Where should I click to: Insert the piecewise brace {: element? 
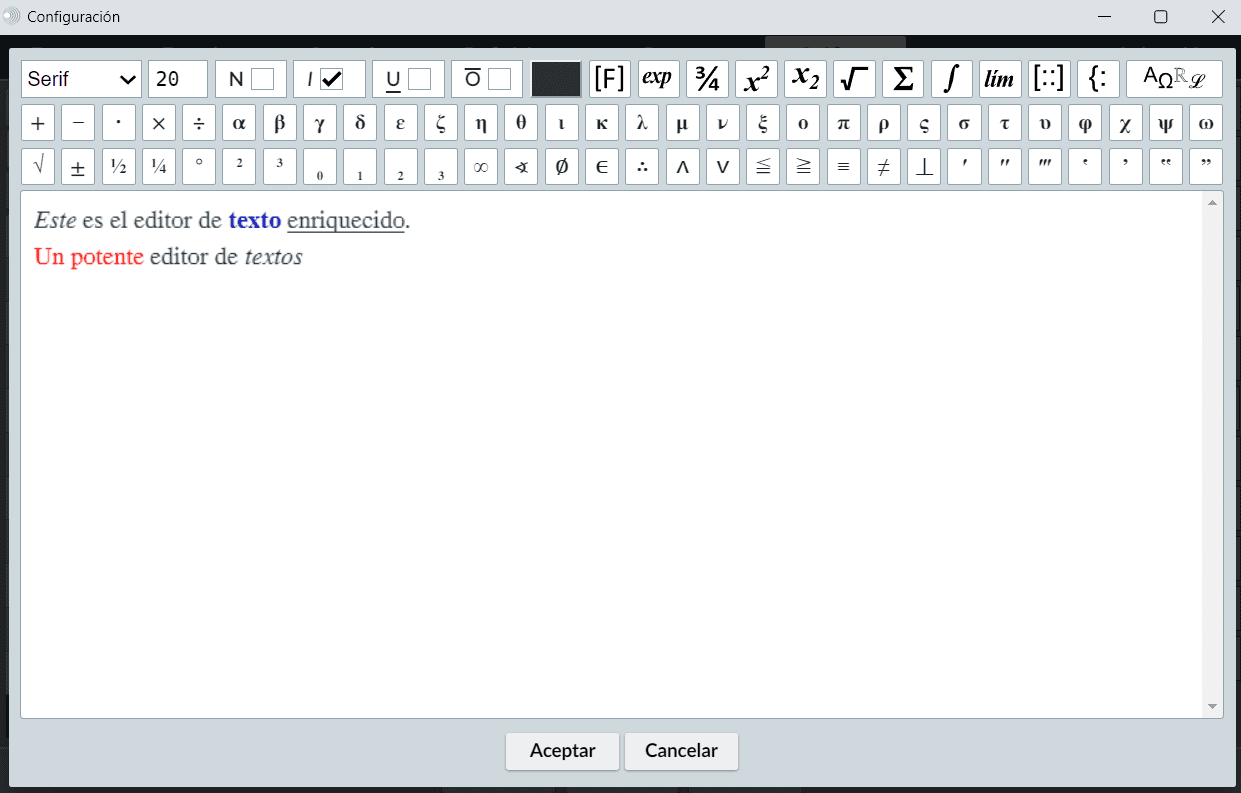point(1098,79)
